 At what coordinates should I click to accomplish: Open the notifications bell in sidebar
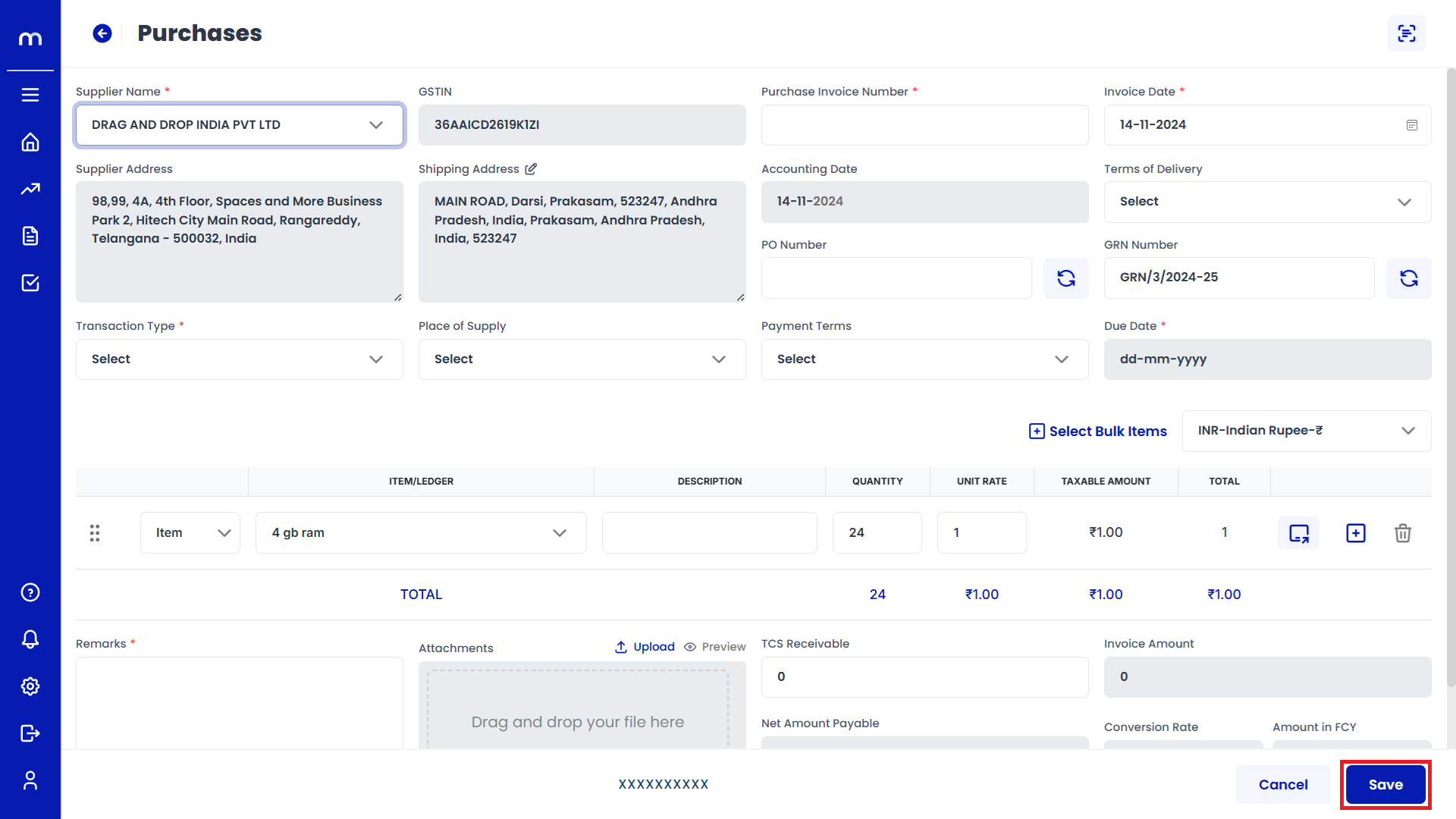(x=30, y=639)
